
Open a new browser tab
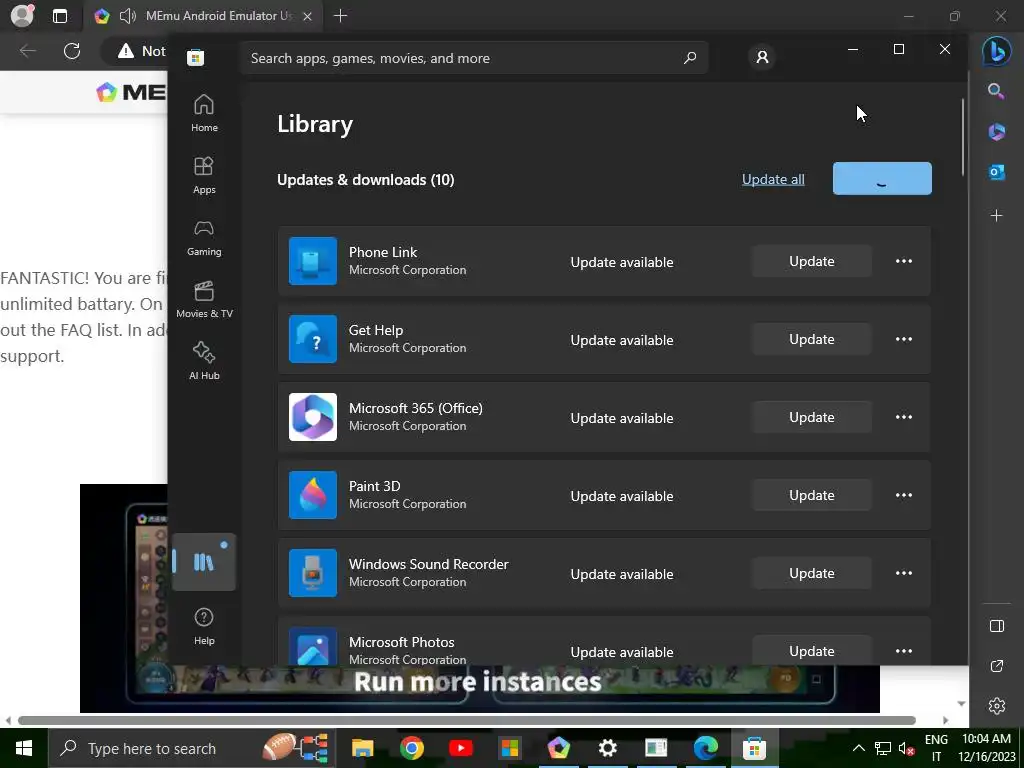(x=340, y=16)
